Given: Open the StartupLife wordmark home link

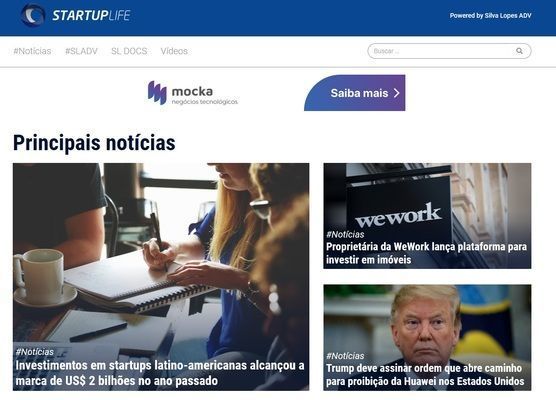Looking at the screenshot, I should click(91, 15).
